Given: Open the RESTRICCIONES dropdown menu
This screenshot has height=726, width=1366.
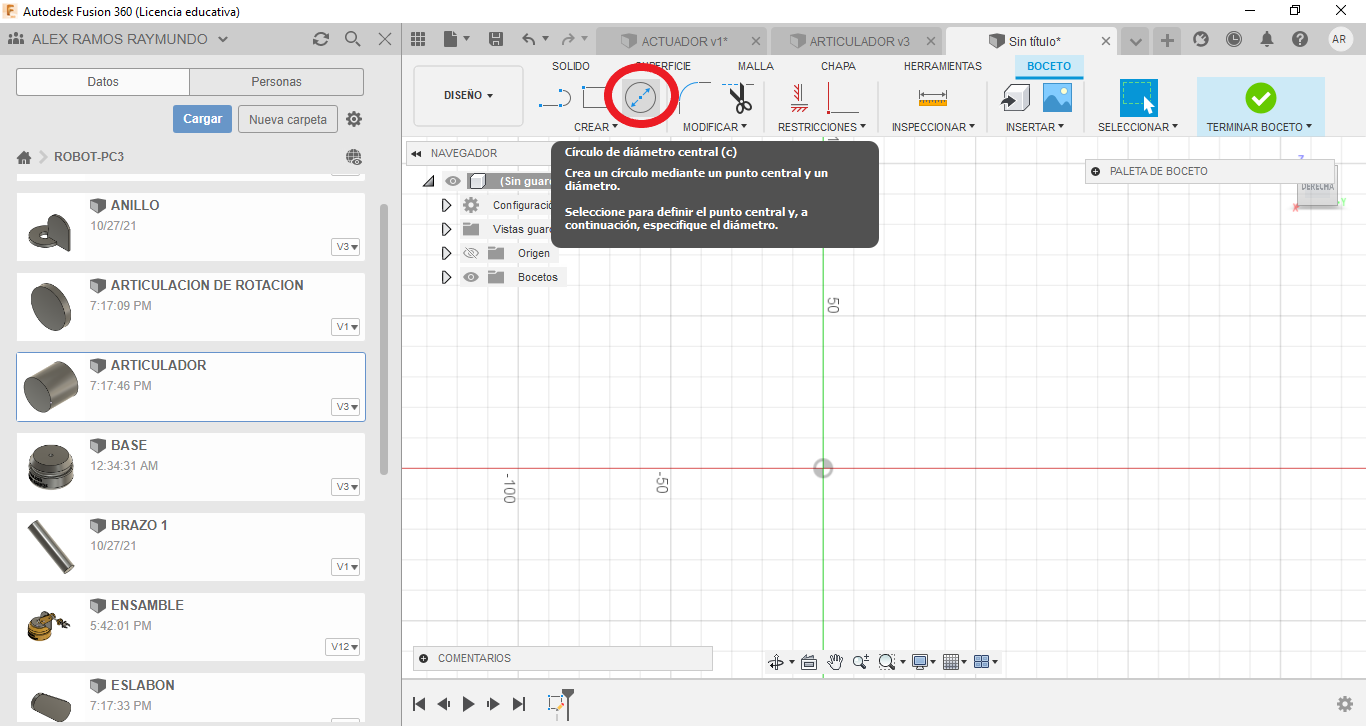Looking at the screenshot, I should pos(822,127).
